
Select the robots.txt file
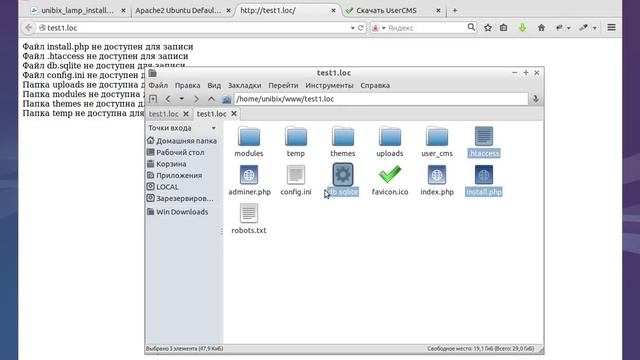pos(249,218)
